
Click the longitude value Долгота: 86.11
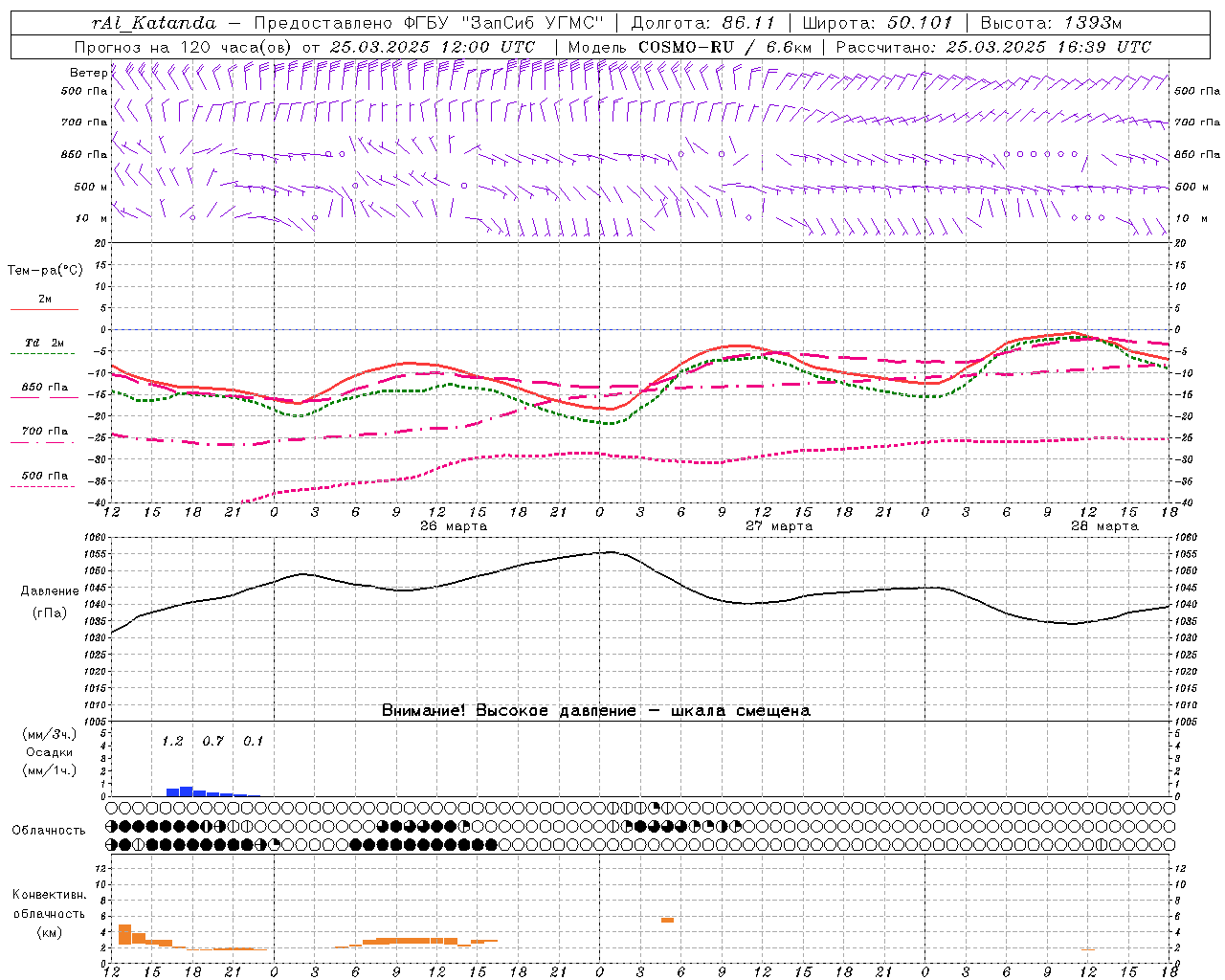[702, 23]
